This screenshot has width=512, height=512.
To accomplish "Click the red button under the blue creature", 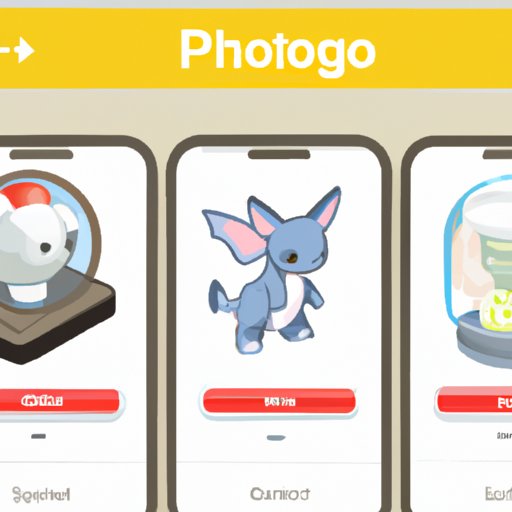I will [279, 401].
